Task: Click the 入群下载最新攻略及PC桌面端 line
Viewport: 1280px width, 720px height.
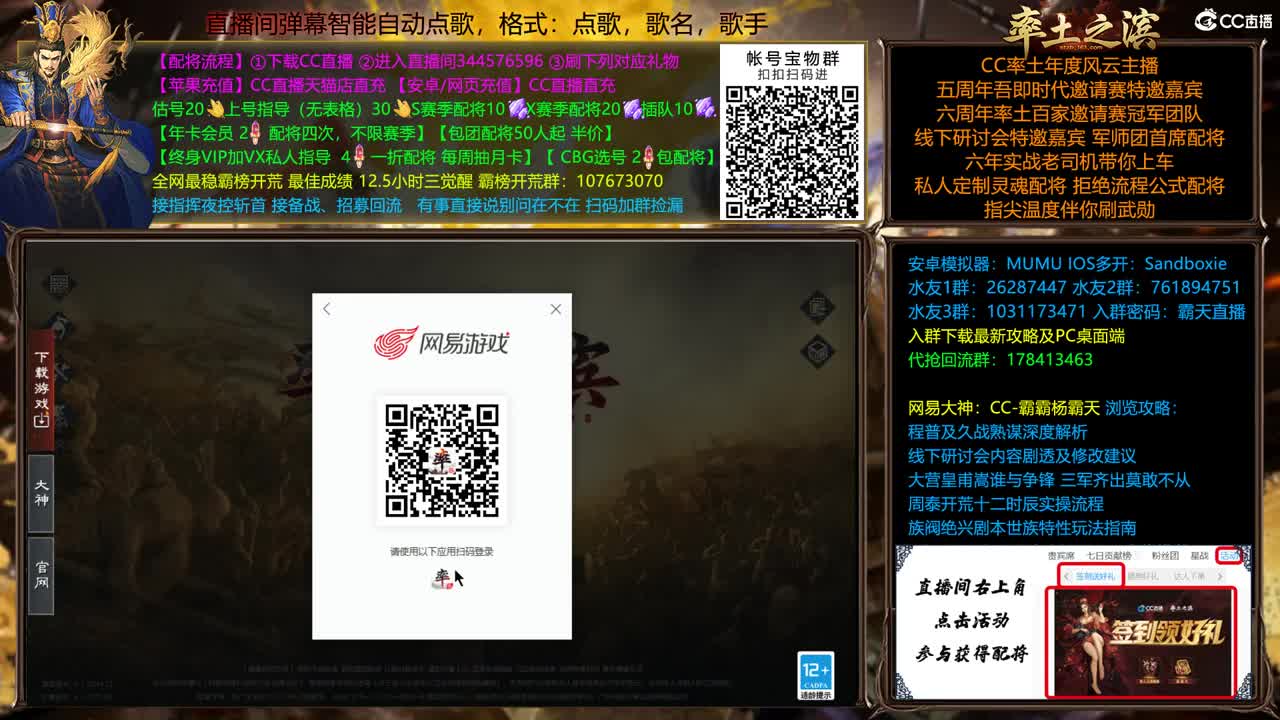Action: coord(1016,336)
